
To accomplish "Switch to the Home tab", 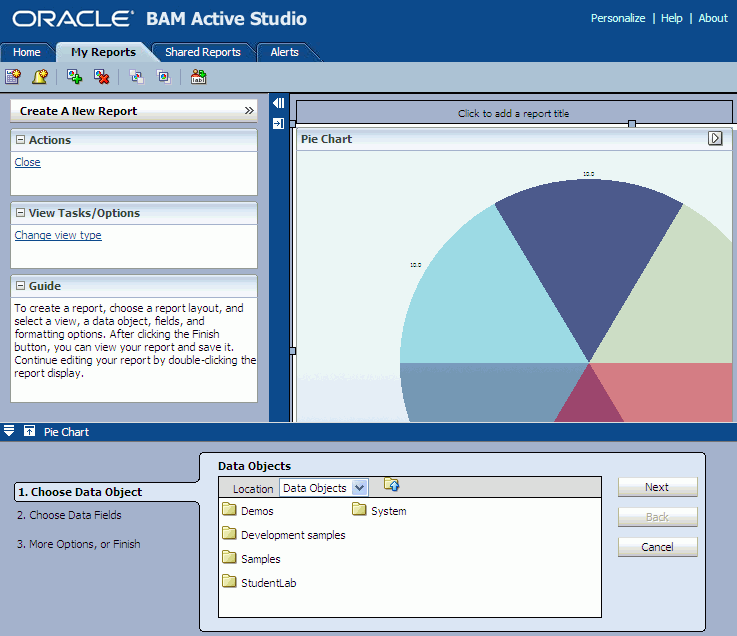I will pyautogui.click(x=27, y=52).
